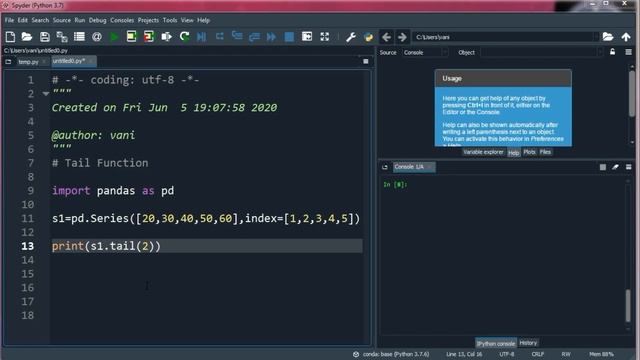
Task: Open PYTHONPATH manager Python icon
Action: point(368,37)
